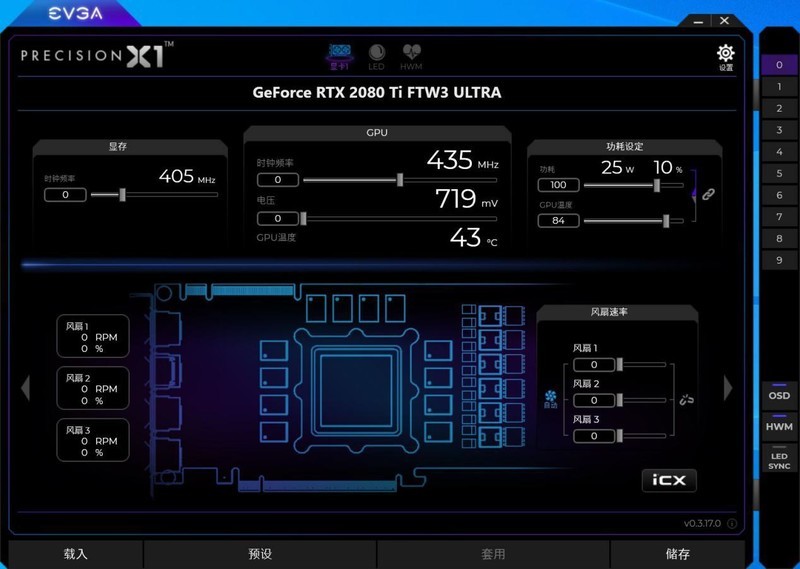Click the 储存 (Save) button
Screen dimensions: 800x569
678,554
